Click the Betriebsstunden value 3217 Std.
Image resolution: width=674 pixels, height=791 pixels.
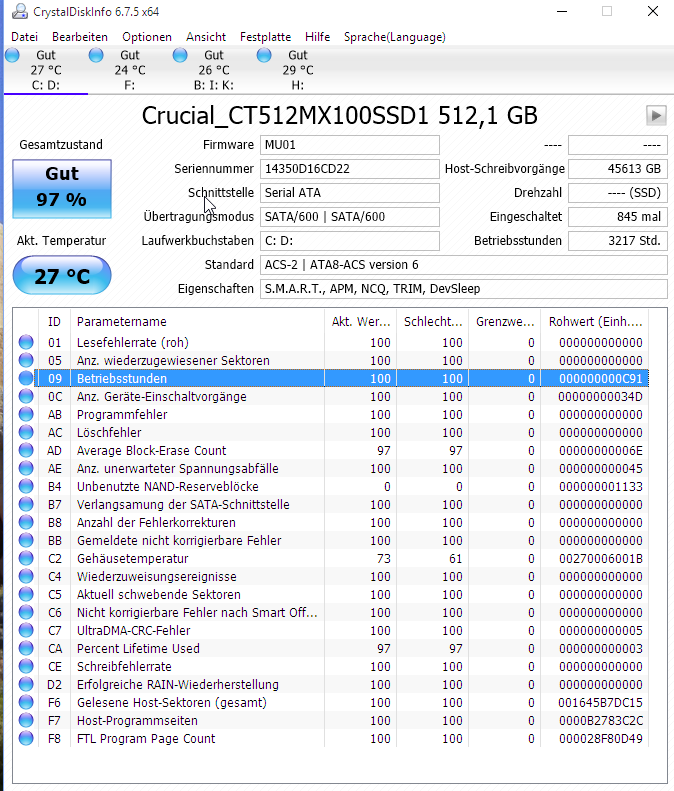click(618, 241)
